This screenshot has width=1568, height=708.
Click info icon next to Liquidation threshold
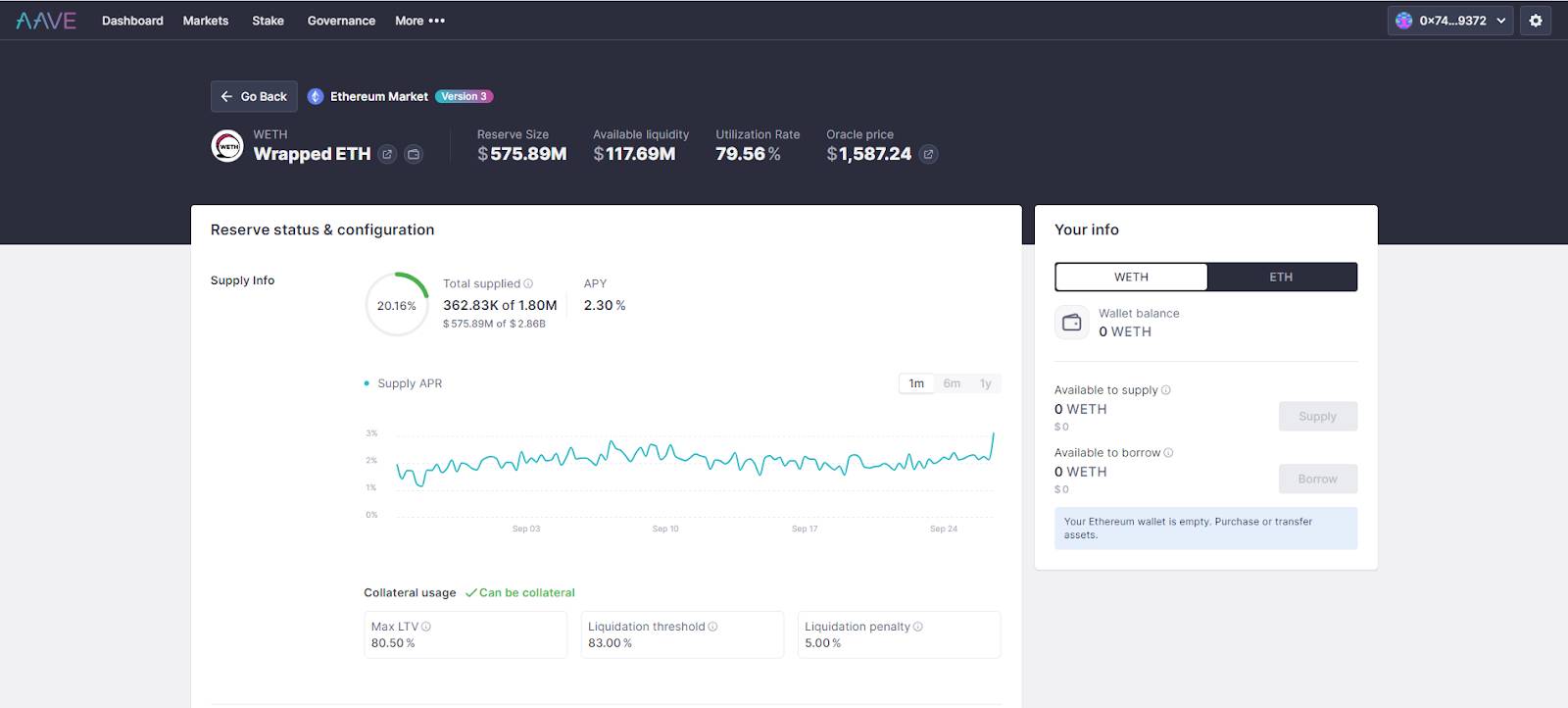712,627
